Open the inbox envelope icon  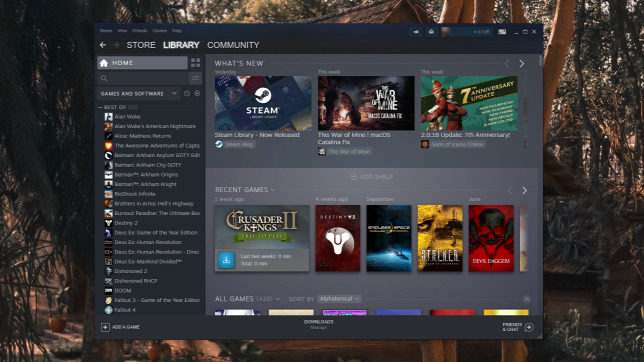(x=431, y=32)
